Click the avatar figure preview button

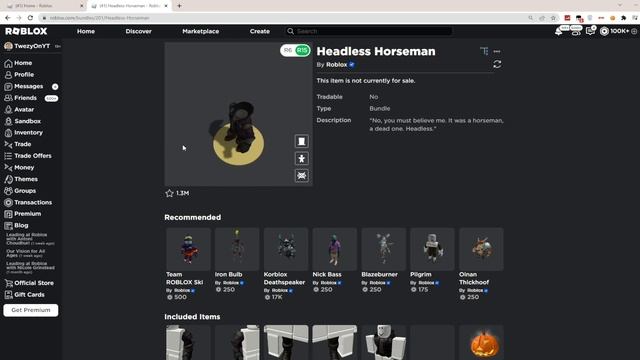302,158
